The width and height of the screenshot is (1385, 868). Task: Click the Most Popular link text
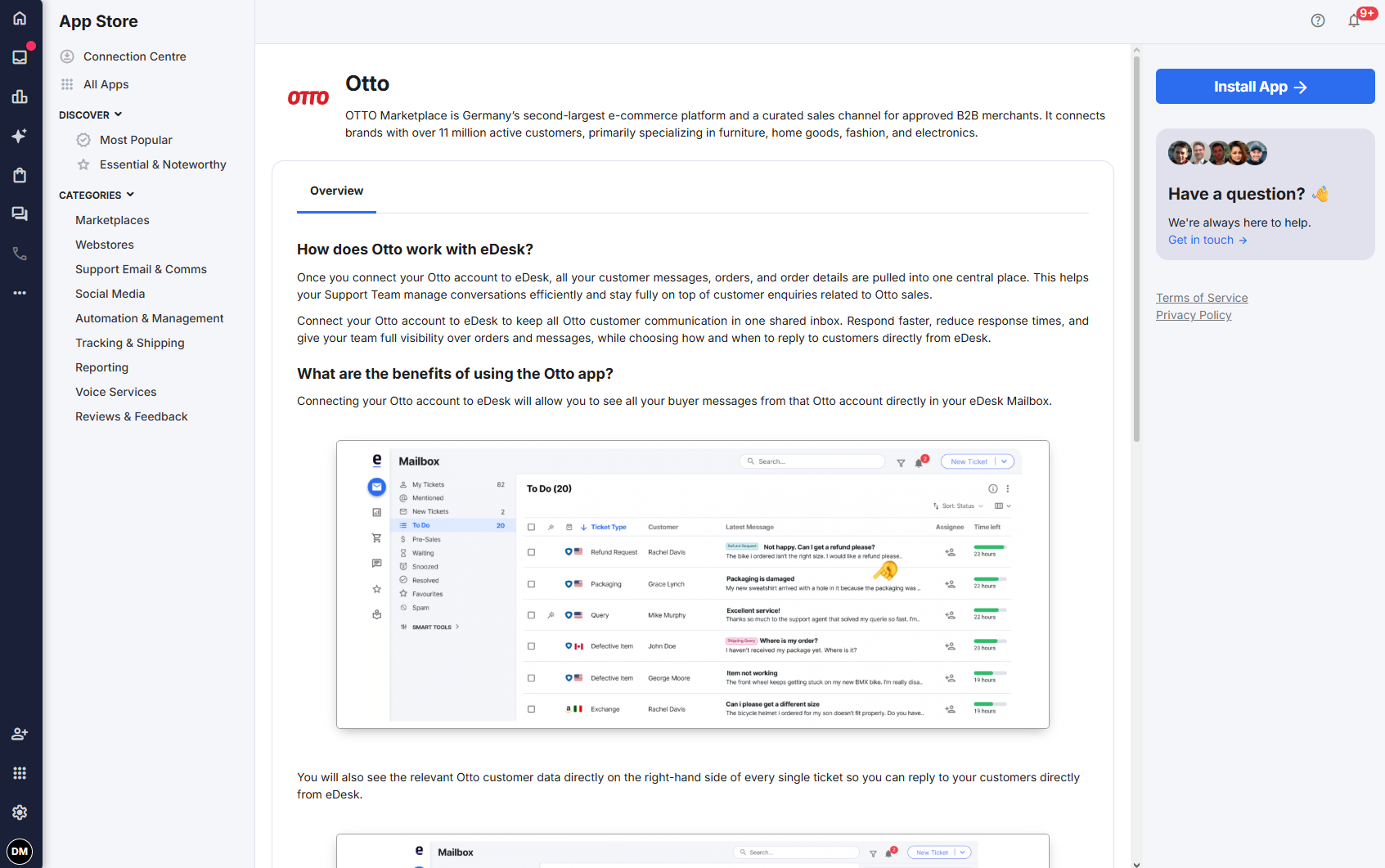click(136, 140)
